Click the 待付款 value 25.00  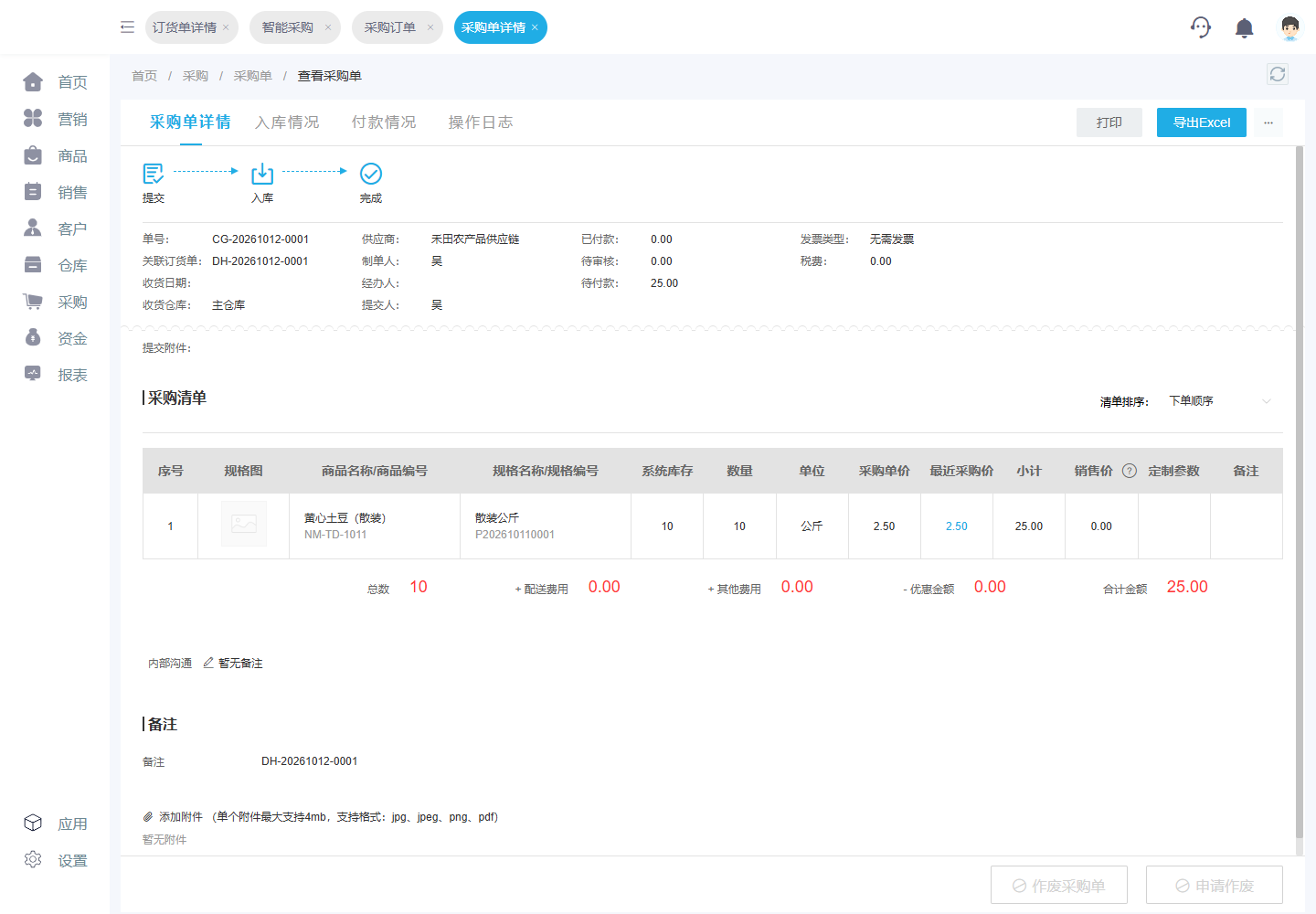[664, 283]
